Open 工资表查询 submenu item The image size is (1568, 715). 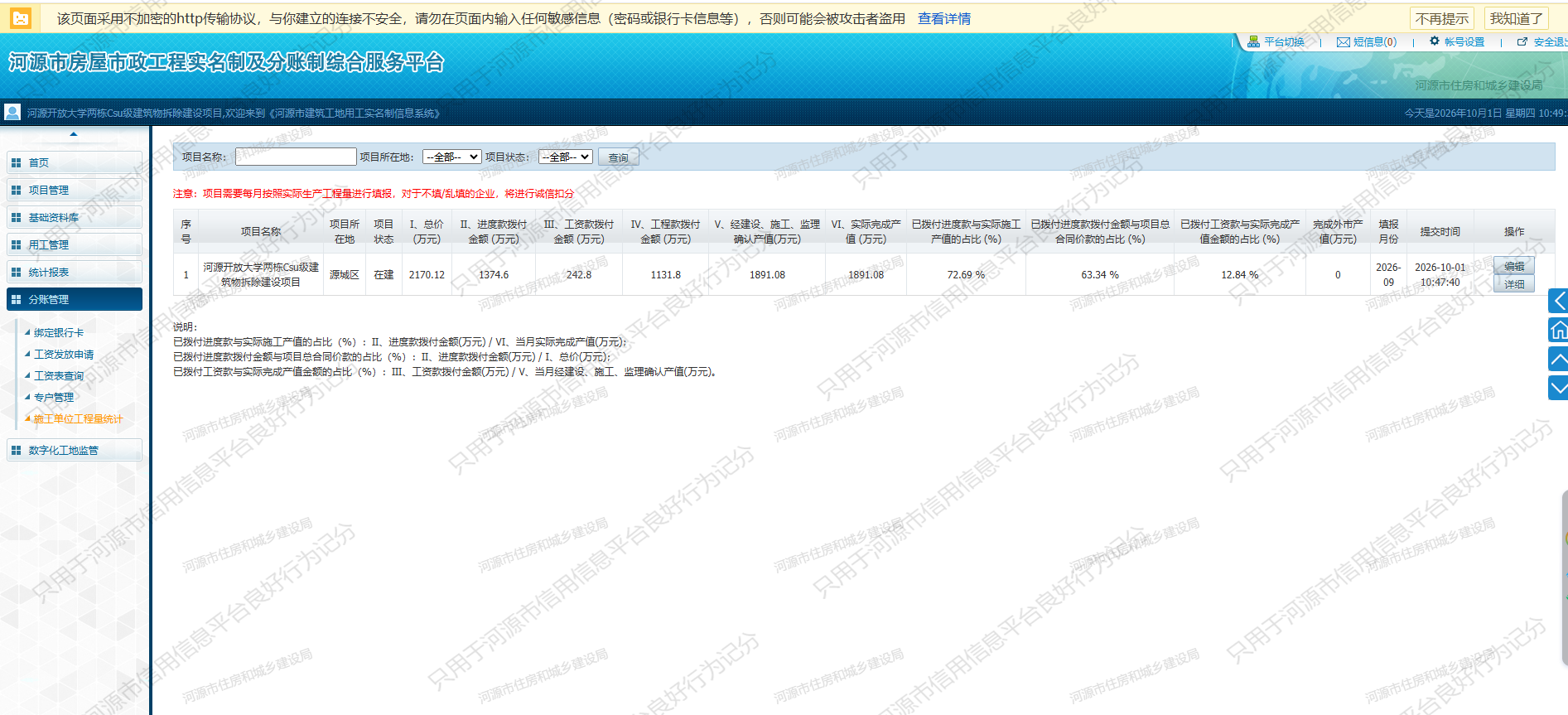click(59, 376)
